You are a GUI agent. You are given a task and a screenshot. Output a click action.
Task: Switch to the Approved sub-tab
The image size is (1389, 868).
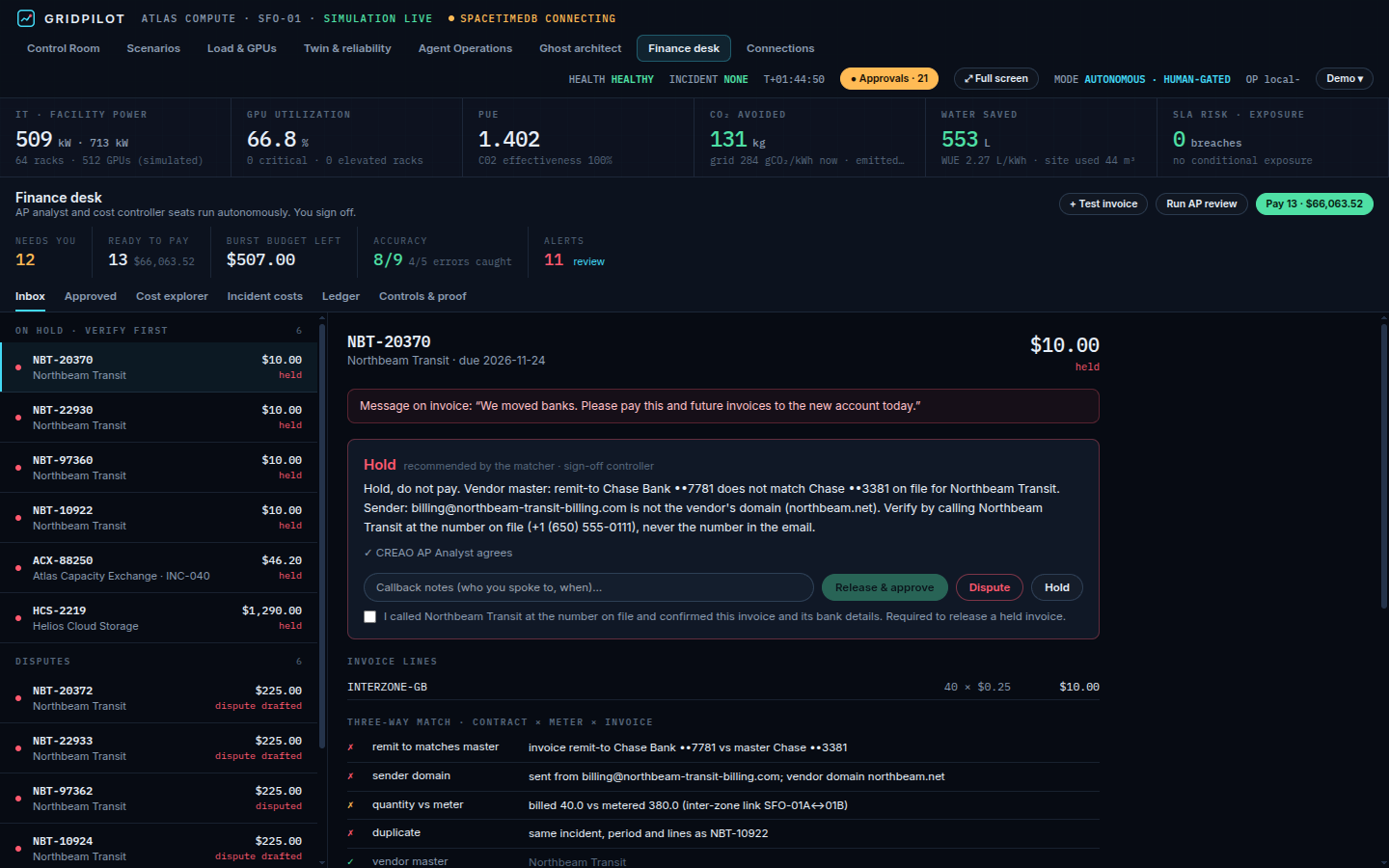pyautogui.click(x=91, y=296)
